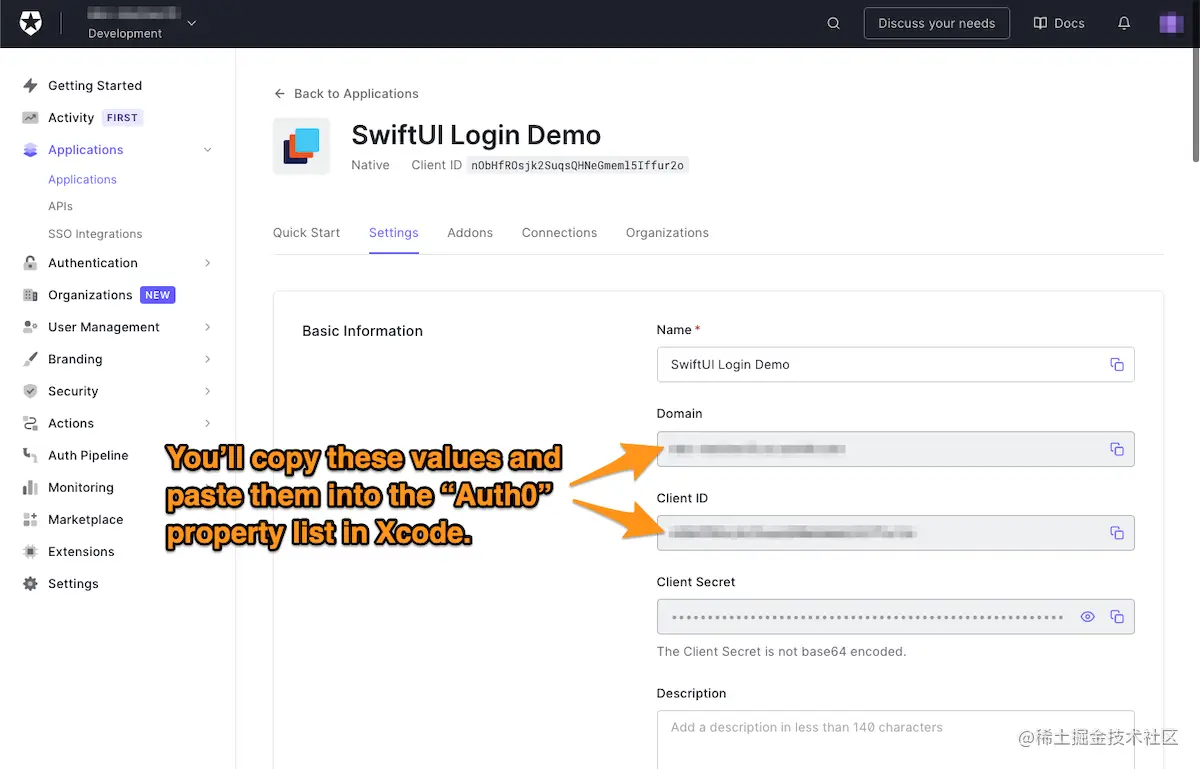
Task: Open the Addons tab
Action: (470, 232)
